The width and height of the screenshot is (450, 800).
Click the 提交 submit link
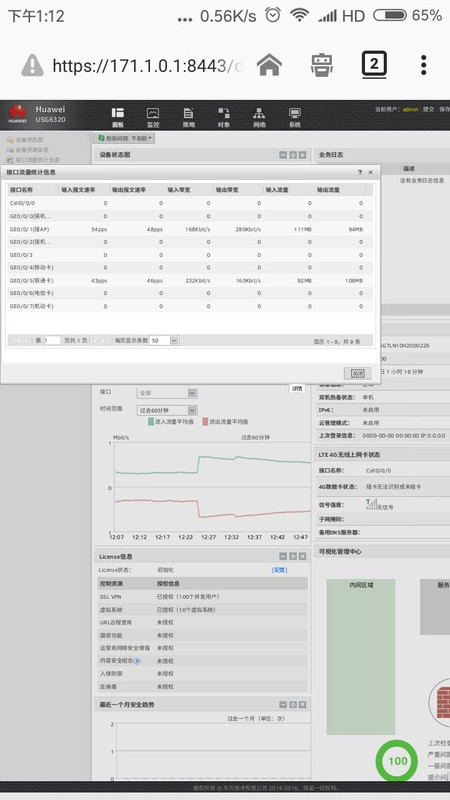pyautogui.click(x=428, y=110)
